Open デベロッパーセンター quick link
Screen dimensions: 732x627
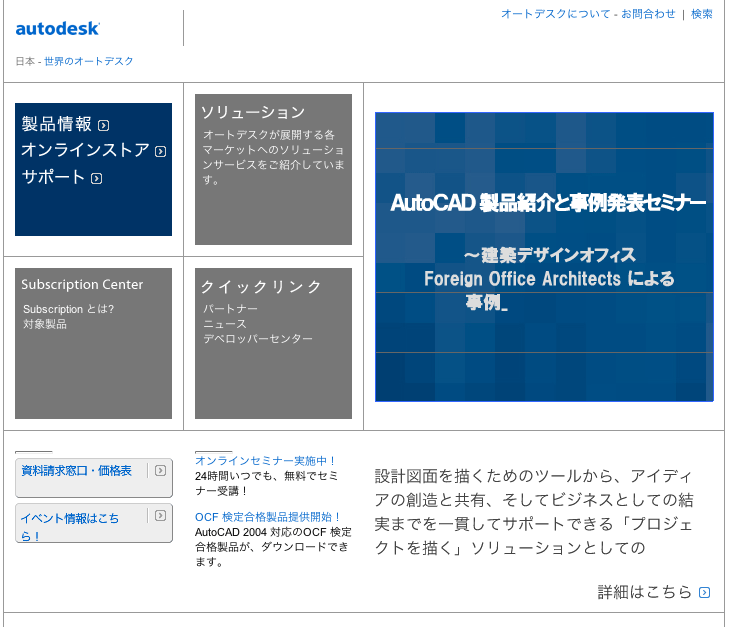tap(258, 338)
